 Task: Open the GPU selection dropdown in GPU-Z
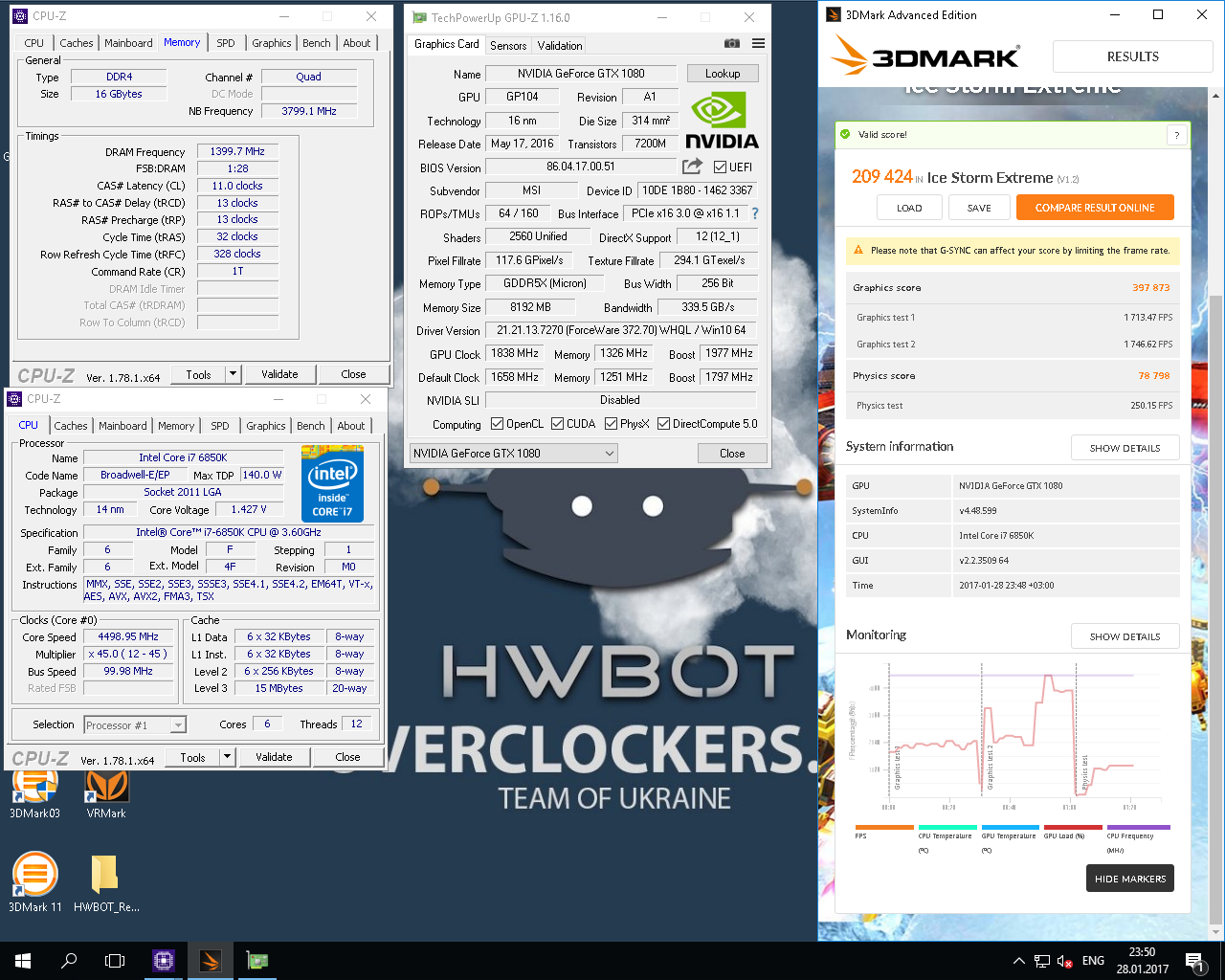pyautogui.click(x=514, y=454)
